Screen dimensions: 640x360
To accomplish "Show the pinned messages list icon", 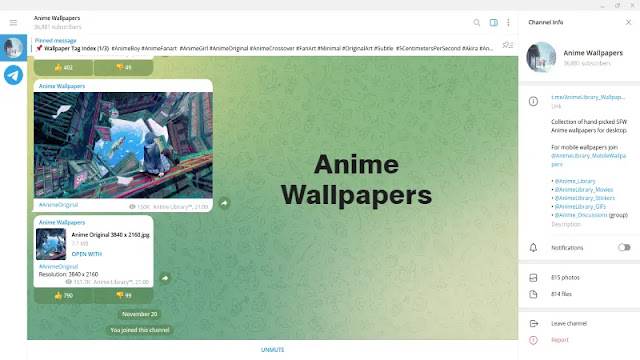I will tap(507, 44).
